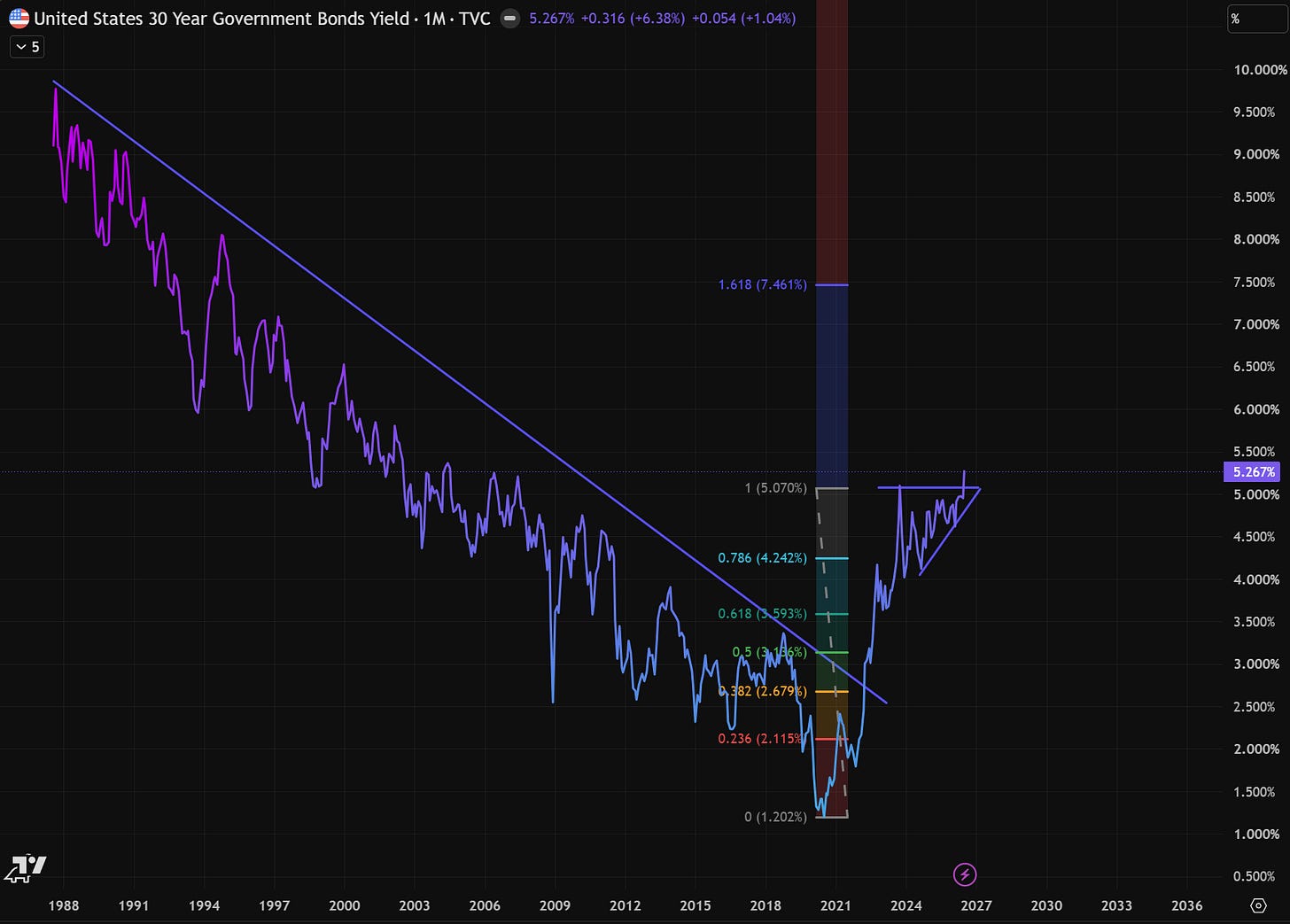Click the 2006 label on the time axis

click(485, 905)
